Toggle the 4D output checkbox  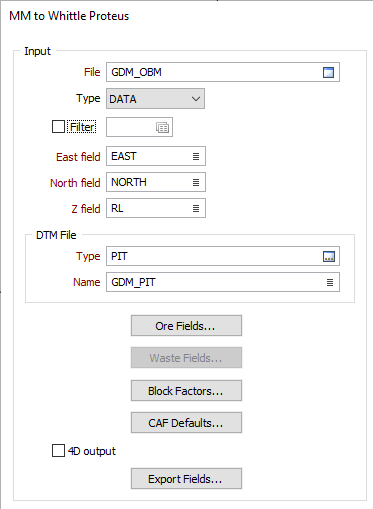tap(58, 451)
